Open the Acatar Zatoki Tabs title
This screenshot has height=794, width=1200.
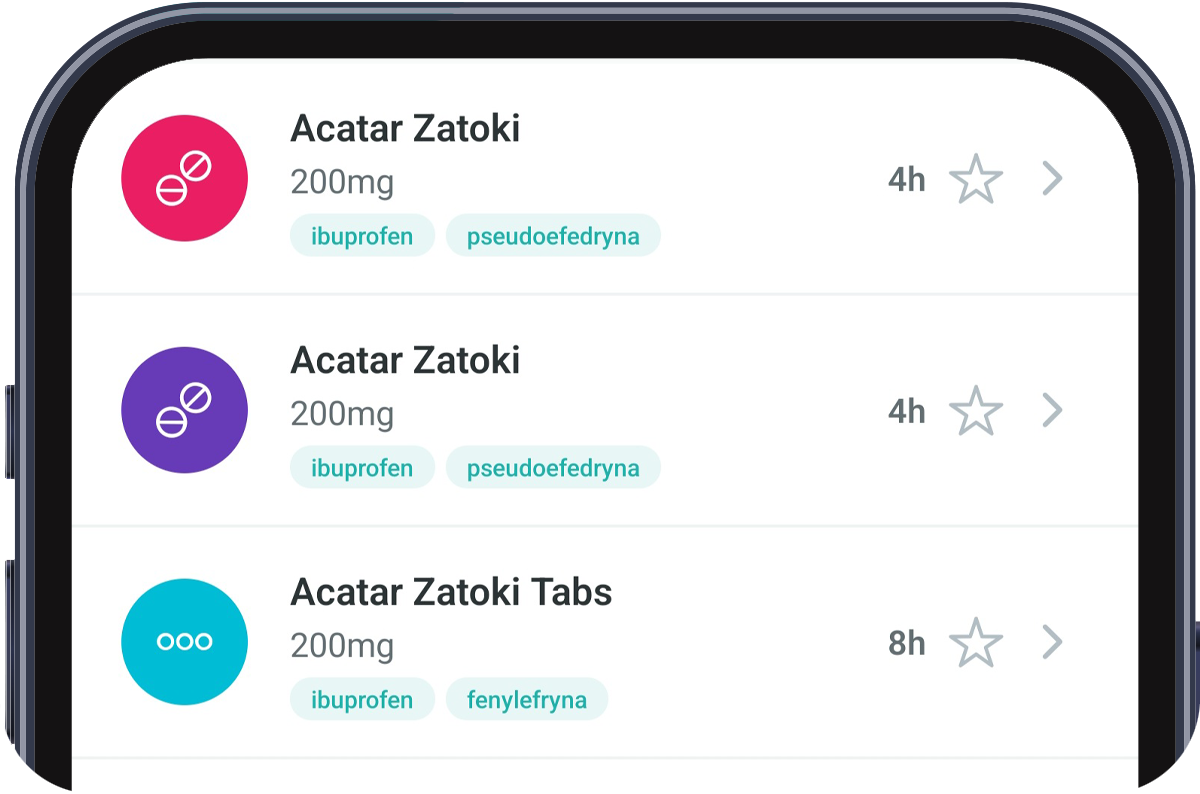[451, 592]
